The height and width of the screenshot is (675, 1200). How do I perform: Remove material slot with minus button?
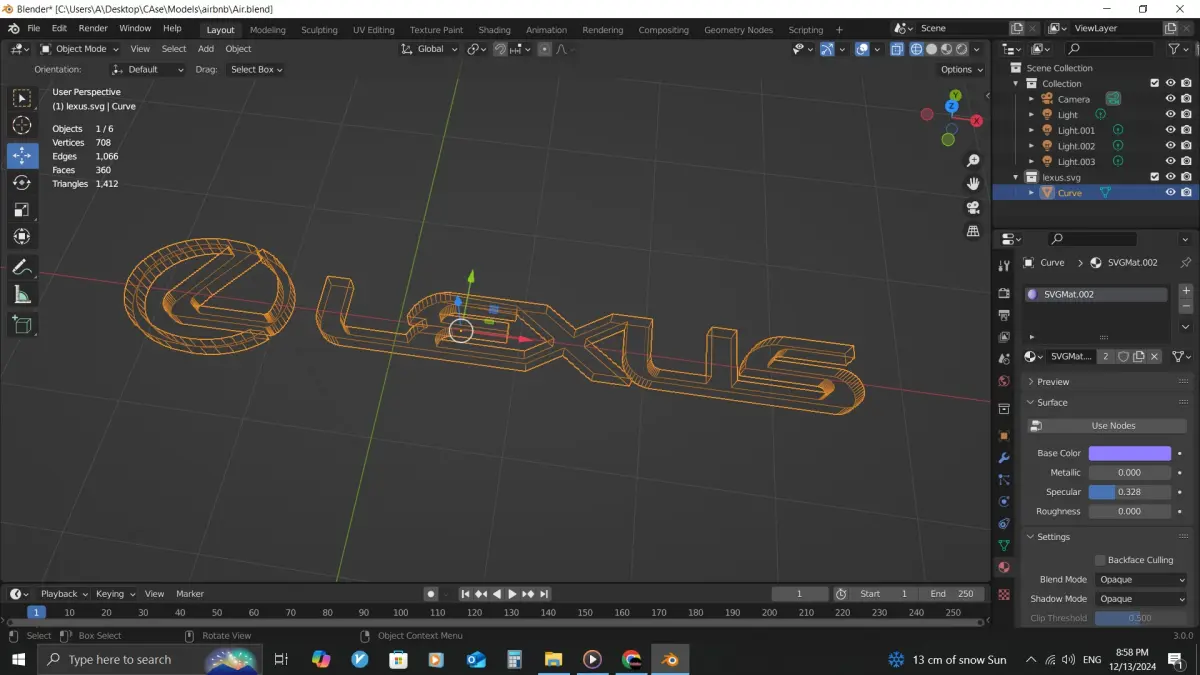(x=1186, y=305)
